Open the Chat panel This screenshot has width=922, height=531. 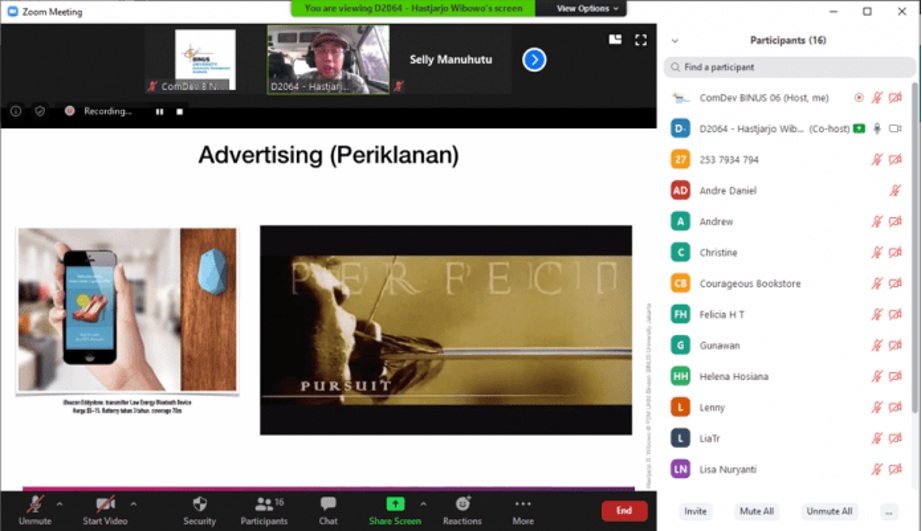pos(328,510)
